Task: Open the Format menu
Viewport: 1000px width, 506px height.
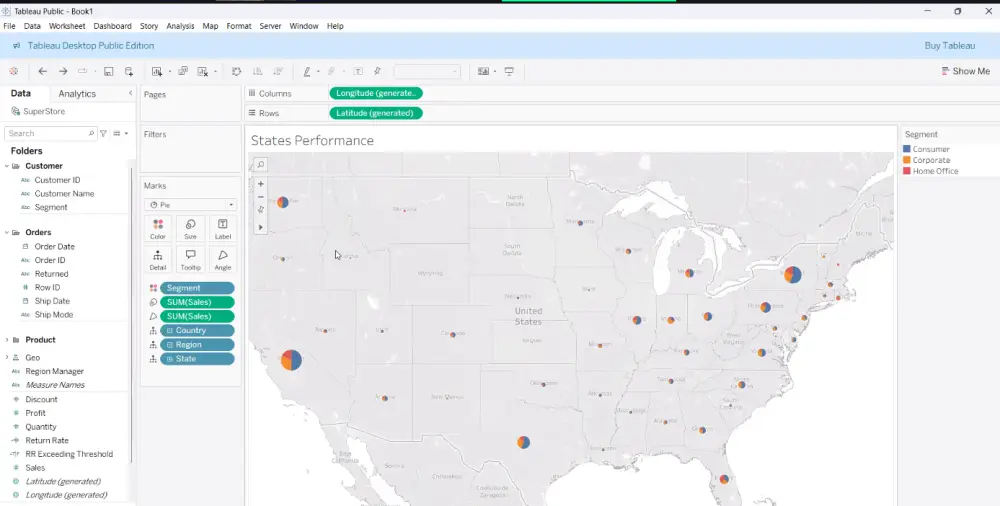Action: (239, 26)
